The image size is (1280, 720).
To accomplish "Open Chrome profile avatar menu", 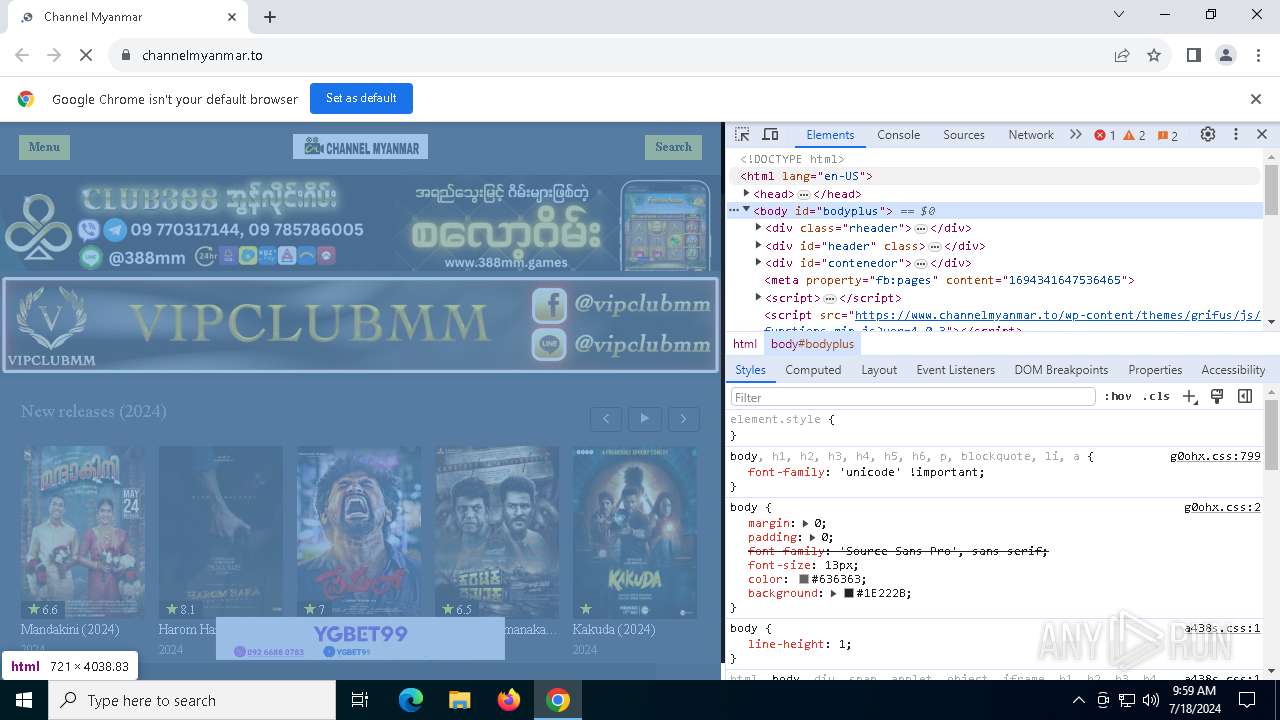I will (1226, 55).
